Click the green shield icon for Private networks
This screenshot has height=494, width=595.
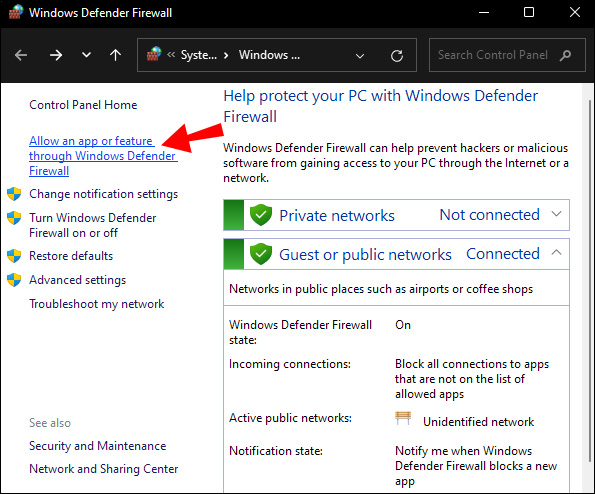[x=261, y=215]
